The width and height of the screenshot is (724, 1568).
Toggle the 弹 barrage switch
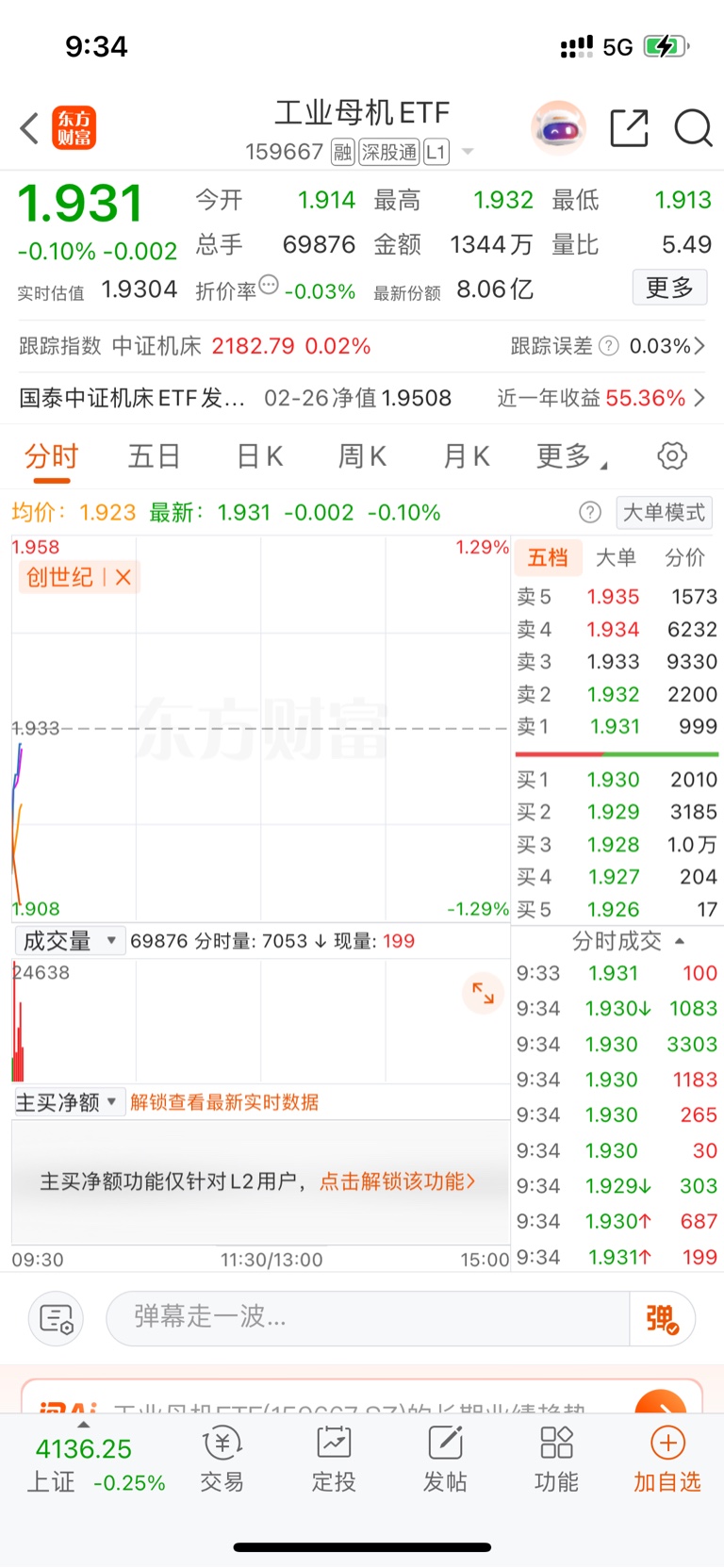point(662,1318)
